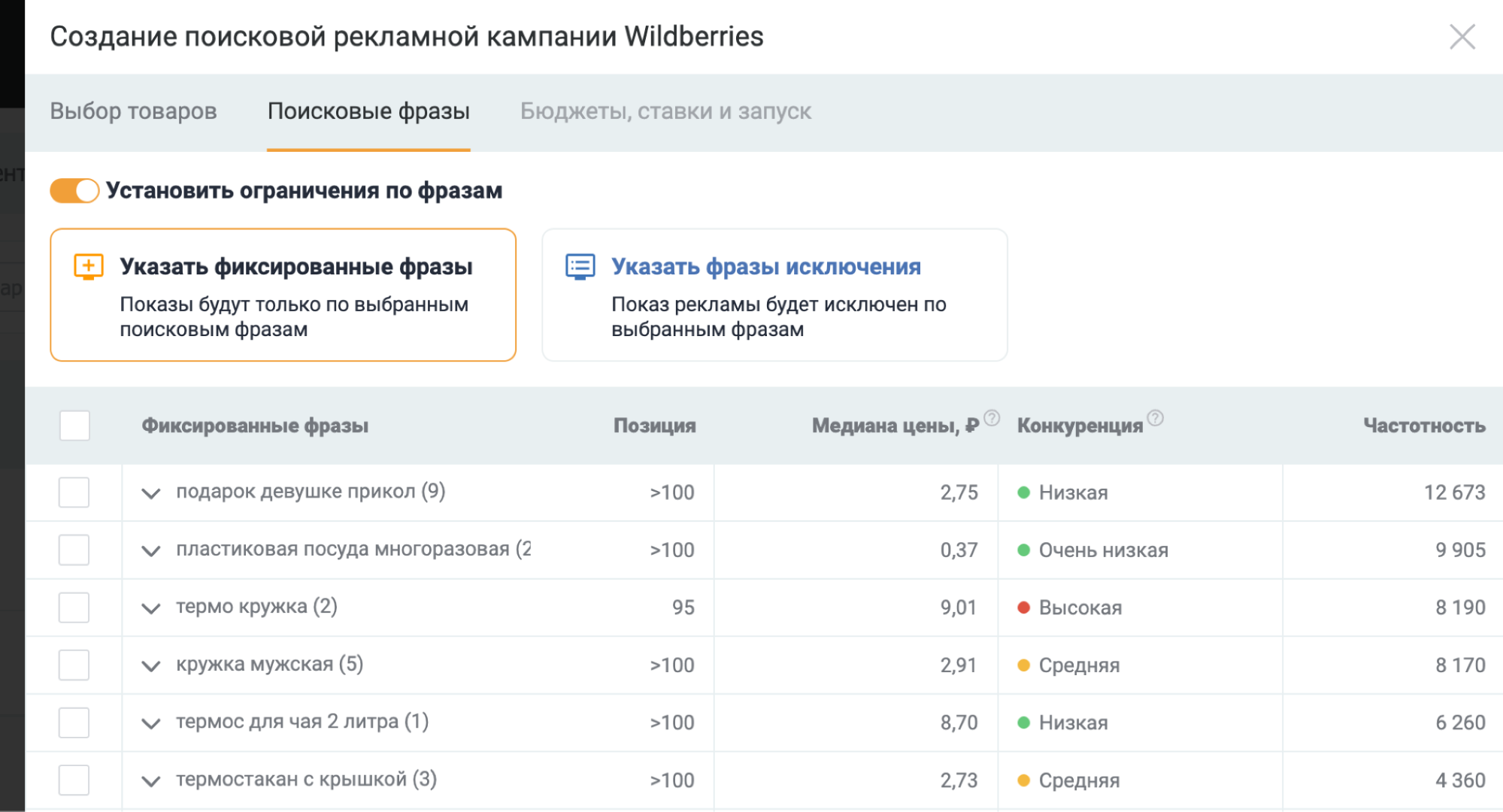Expand термостакан с крышкой phrase group
This screenshot has width=1503, height=812.
151,781
